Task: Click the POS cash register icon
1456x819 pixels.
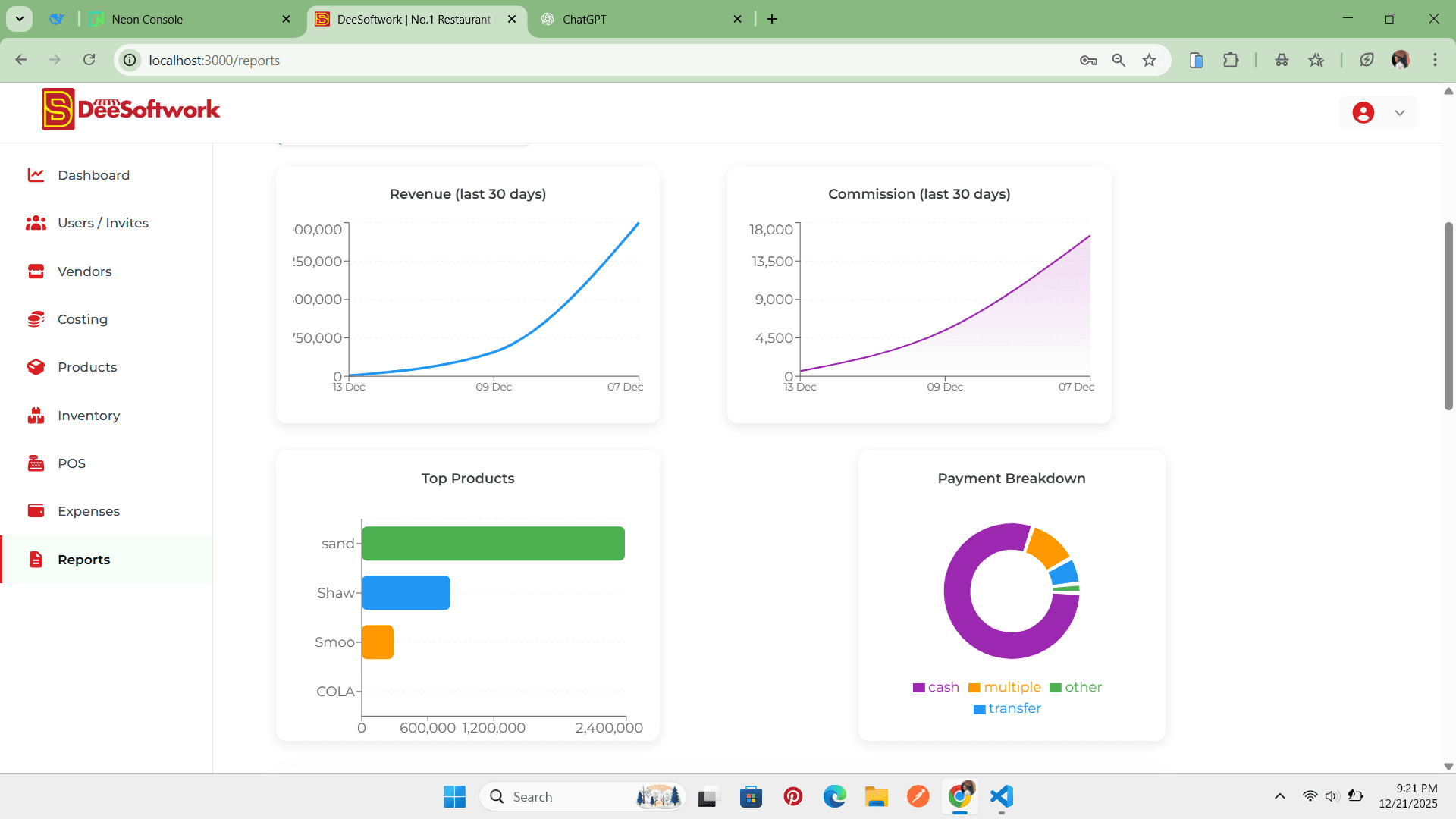Action: tap(36, 463)
